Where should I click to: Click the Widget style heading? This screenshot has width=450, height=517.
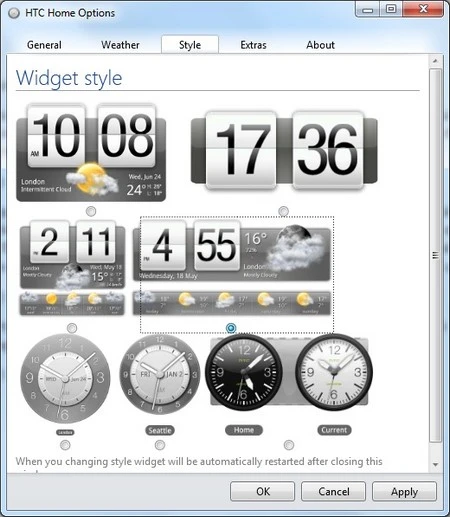click(69, 79)
